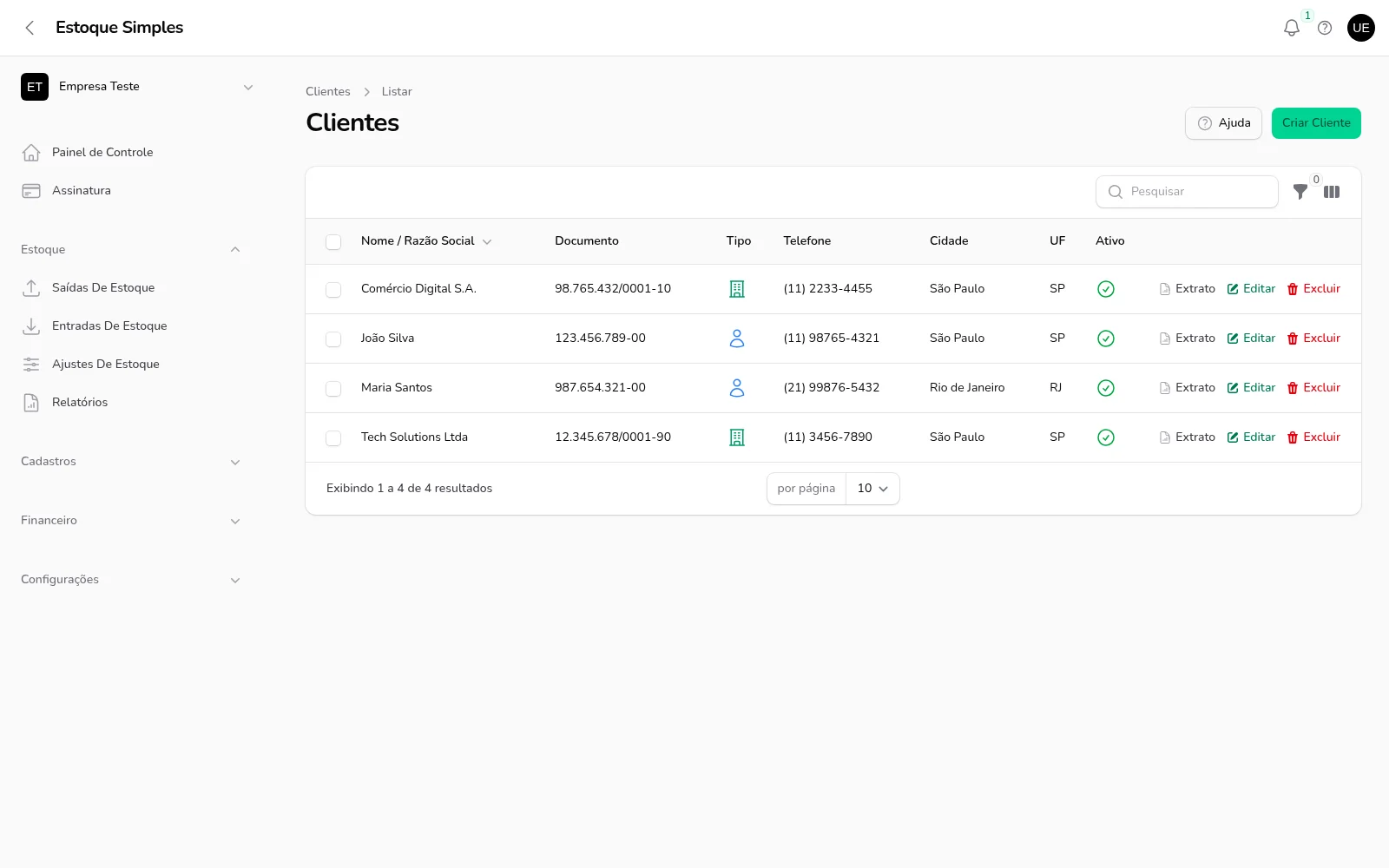Open Relatórios page
The width and height of the screenshot is (1389, 868).
click(132, 403)
